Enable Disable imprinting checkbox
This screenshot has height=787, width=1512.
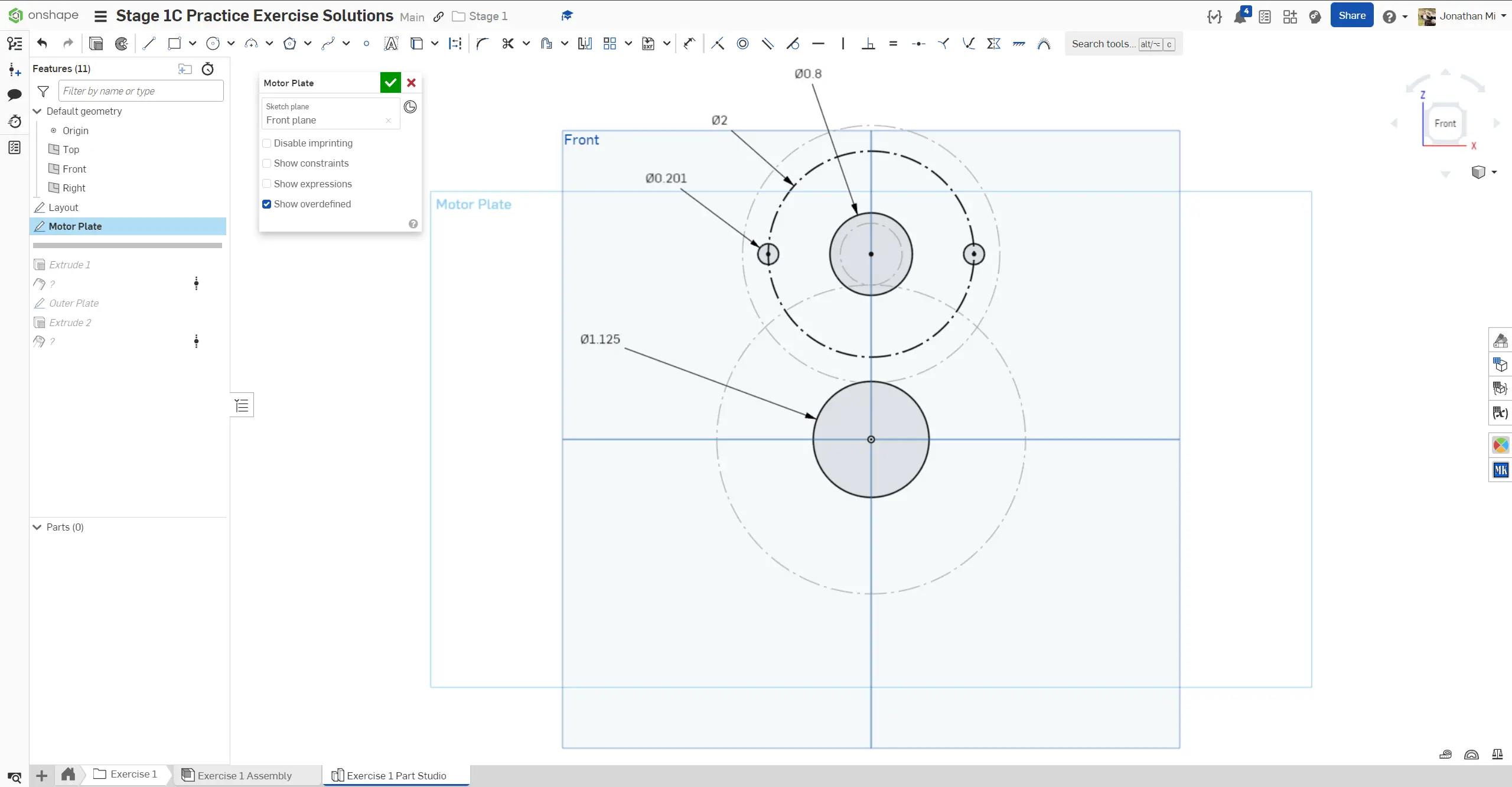pyautogui.click(x=267, y=143)
